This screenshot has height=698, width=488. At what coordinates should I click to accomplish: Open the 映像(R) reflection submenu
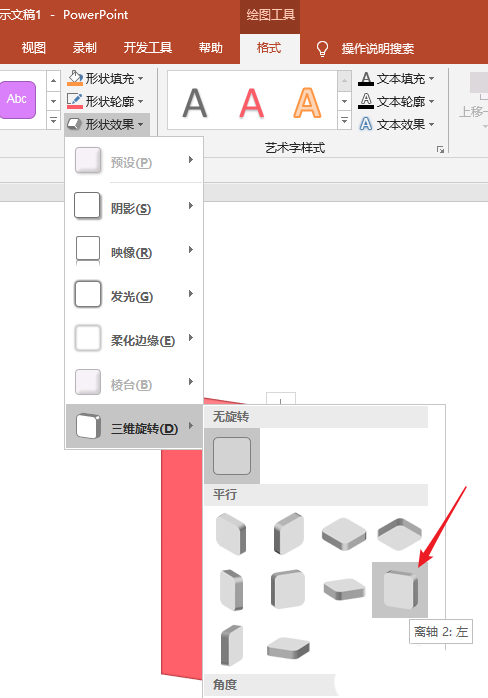(134, 250)
